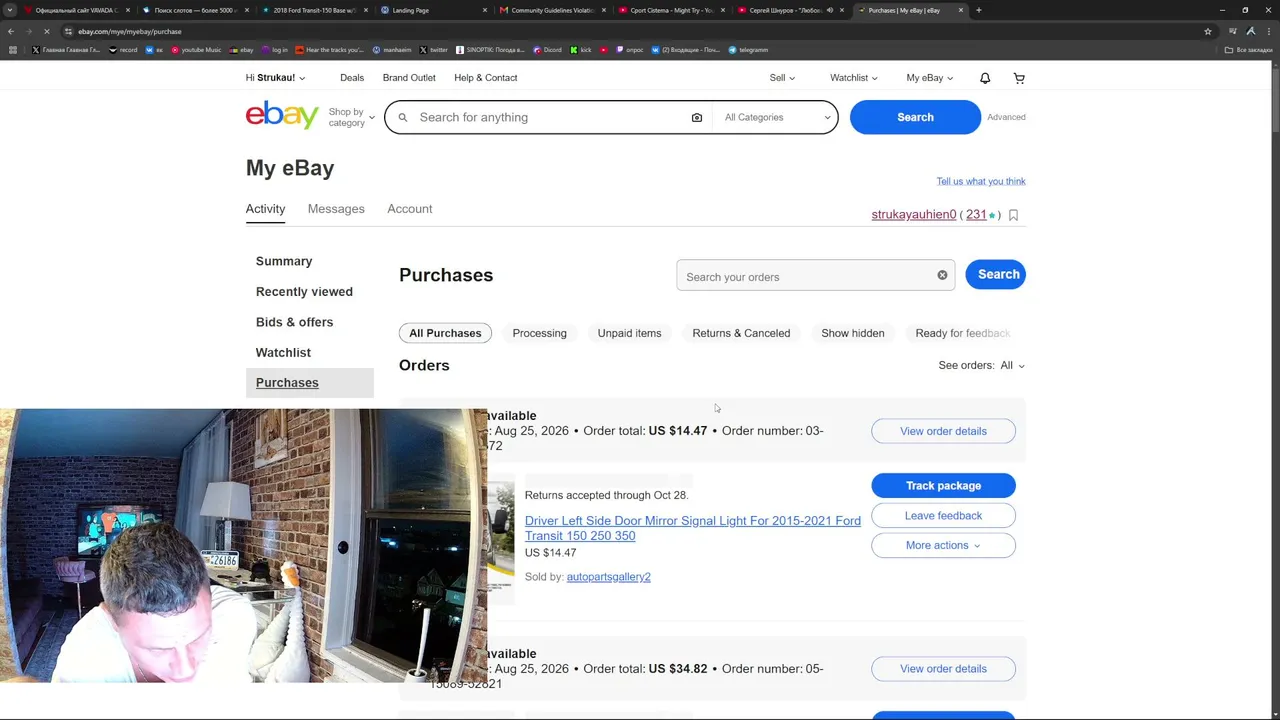Select the Activity tab
Image resolution: width=1280 pixels, height=720 pixels.
(x=265, y=209)
